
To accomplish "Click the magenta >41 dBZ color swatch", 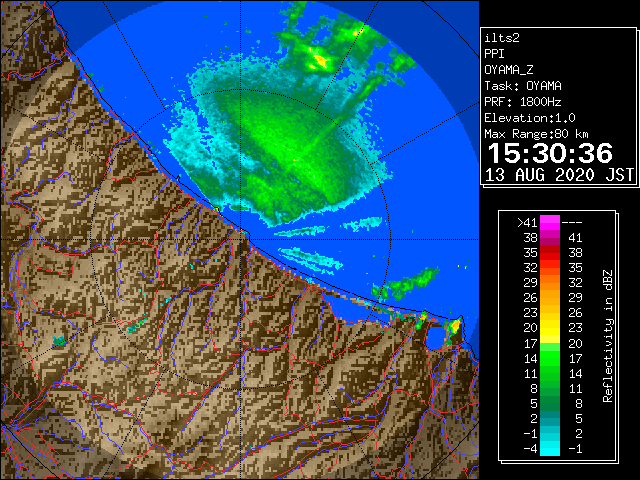I will [550, 223].
